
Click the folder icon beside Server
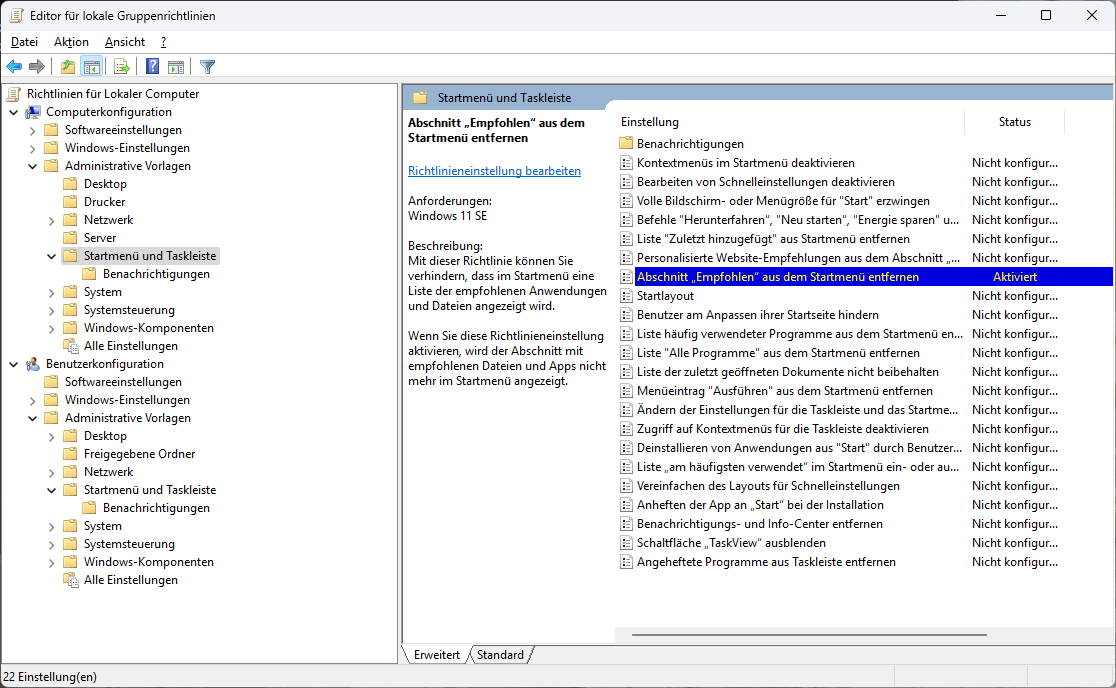coord(70,238)
